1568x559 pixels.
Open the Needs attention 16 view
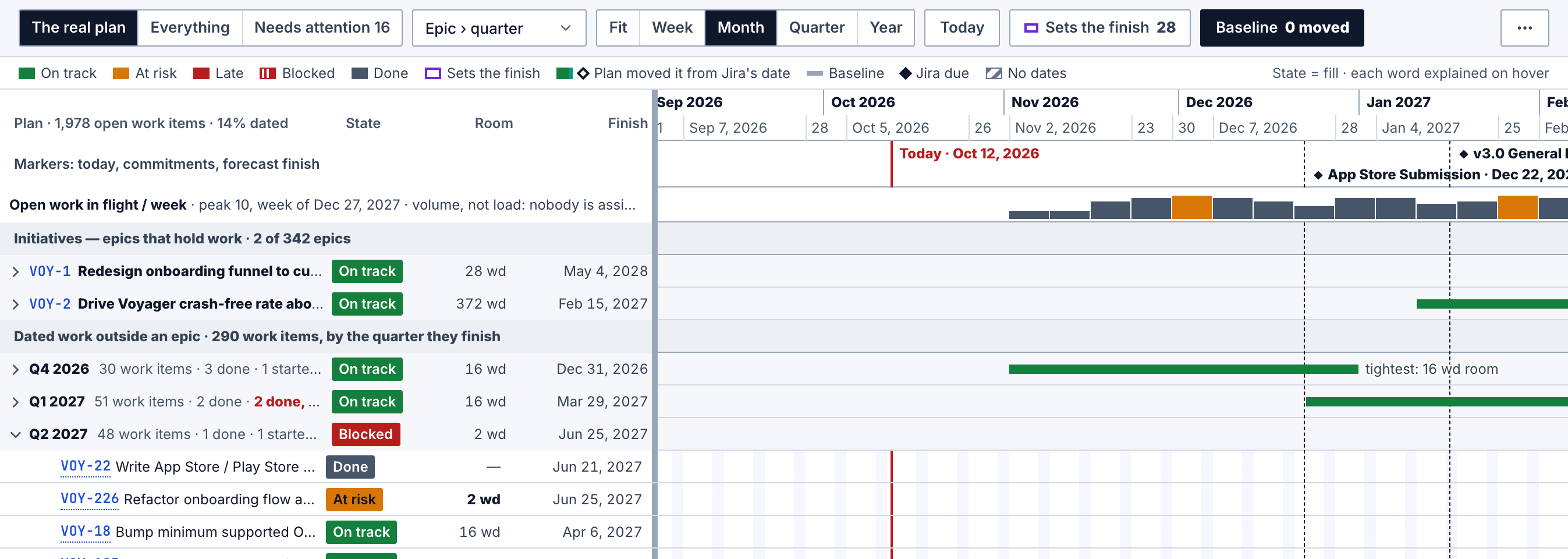coord(322,28)
